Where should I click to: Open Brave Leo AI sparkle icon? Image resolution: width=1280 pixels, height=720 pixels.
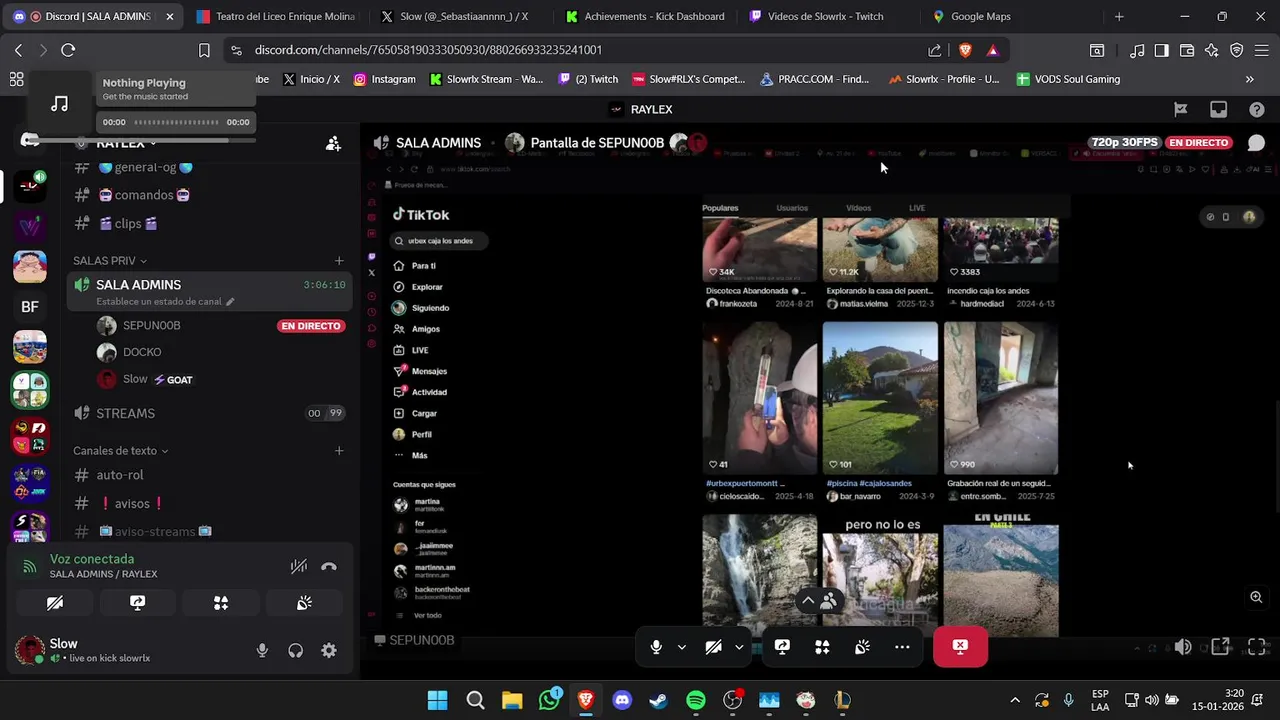point(1212,50)
